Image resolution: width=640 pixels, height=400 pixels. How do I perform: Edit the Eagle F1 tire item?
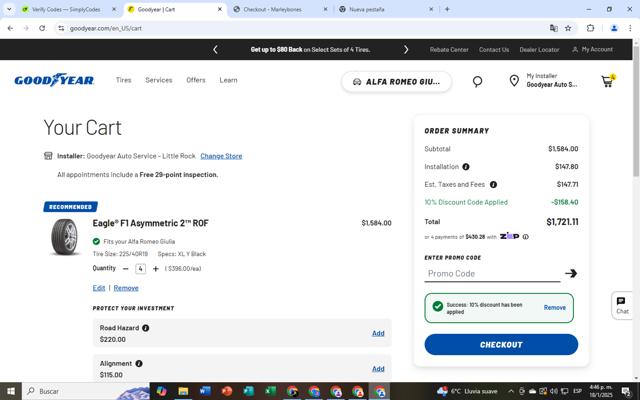[99, 288]
